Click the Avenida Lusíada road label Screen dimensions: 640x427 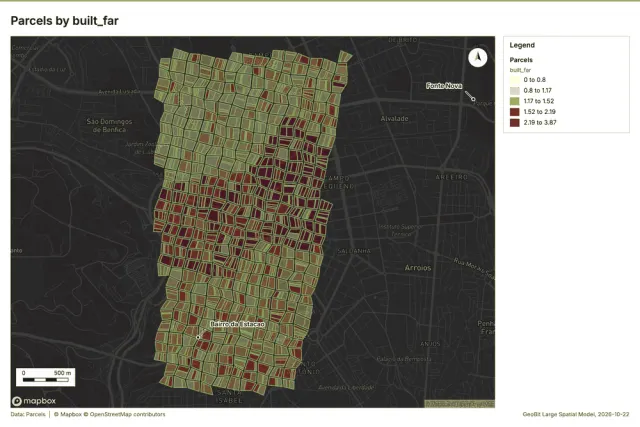coord(119,92)
